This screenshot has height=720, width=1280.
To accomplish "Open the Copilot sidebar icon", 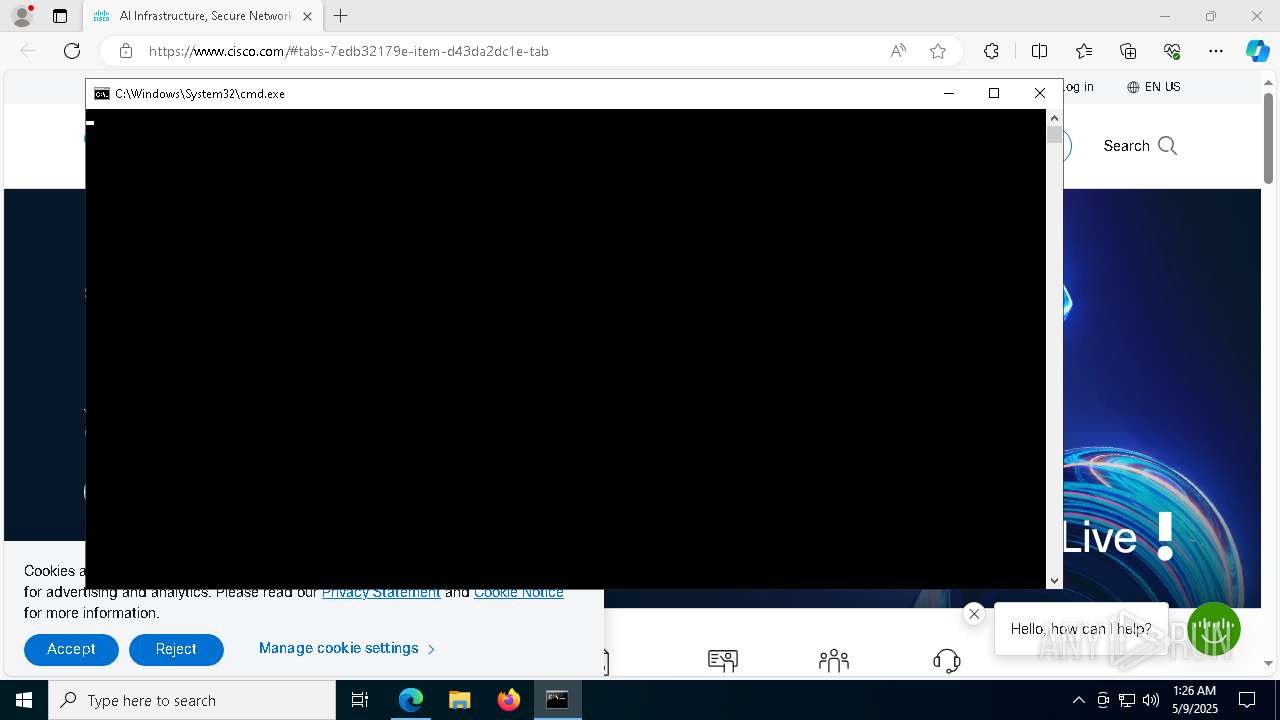I will 1257,51.
